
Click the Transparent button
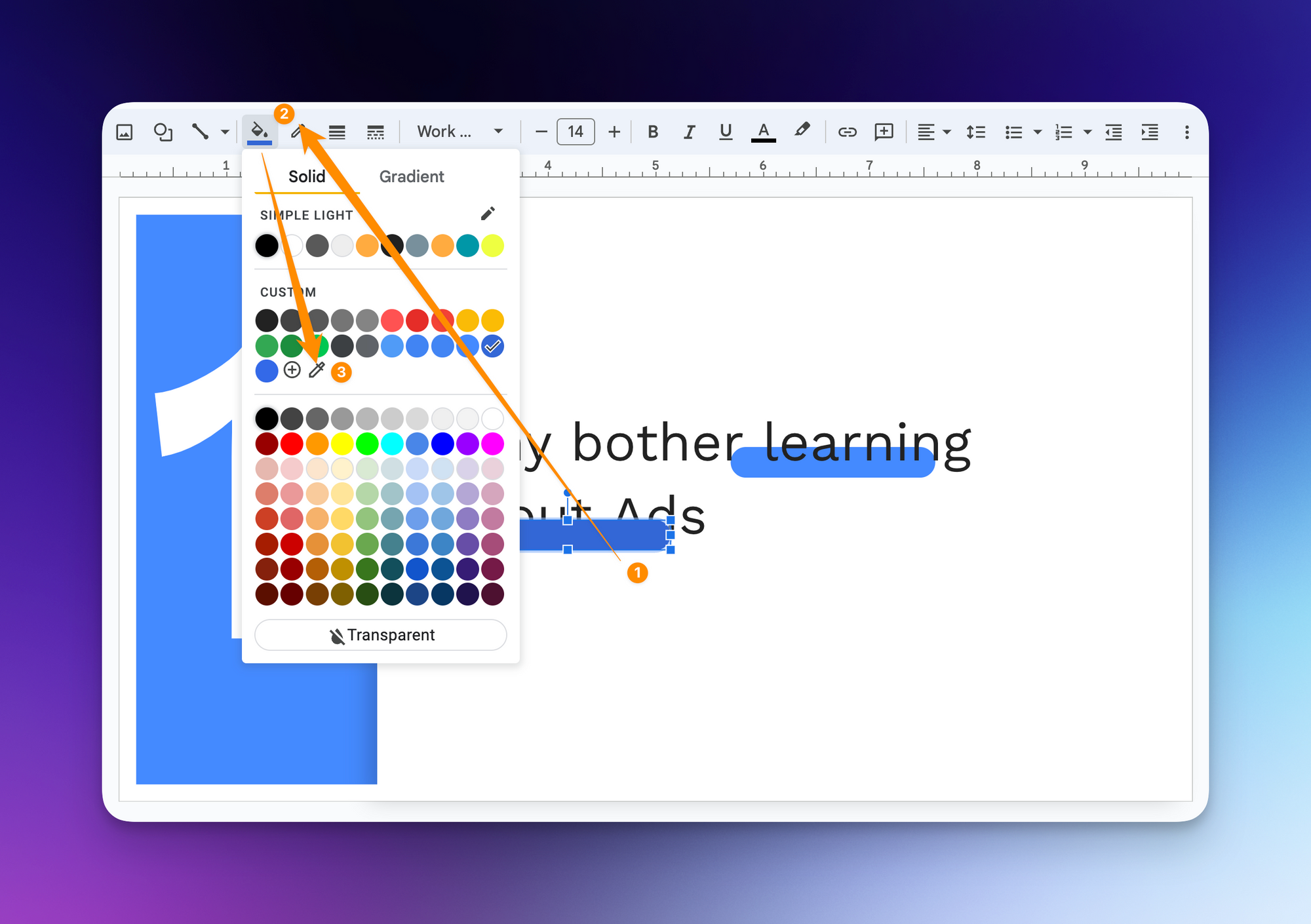click(x=381, y=634)
